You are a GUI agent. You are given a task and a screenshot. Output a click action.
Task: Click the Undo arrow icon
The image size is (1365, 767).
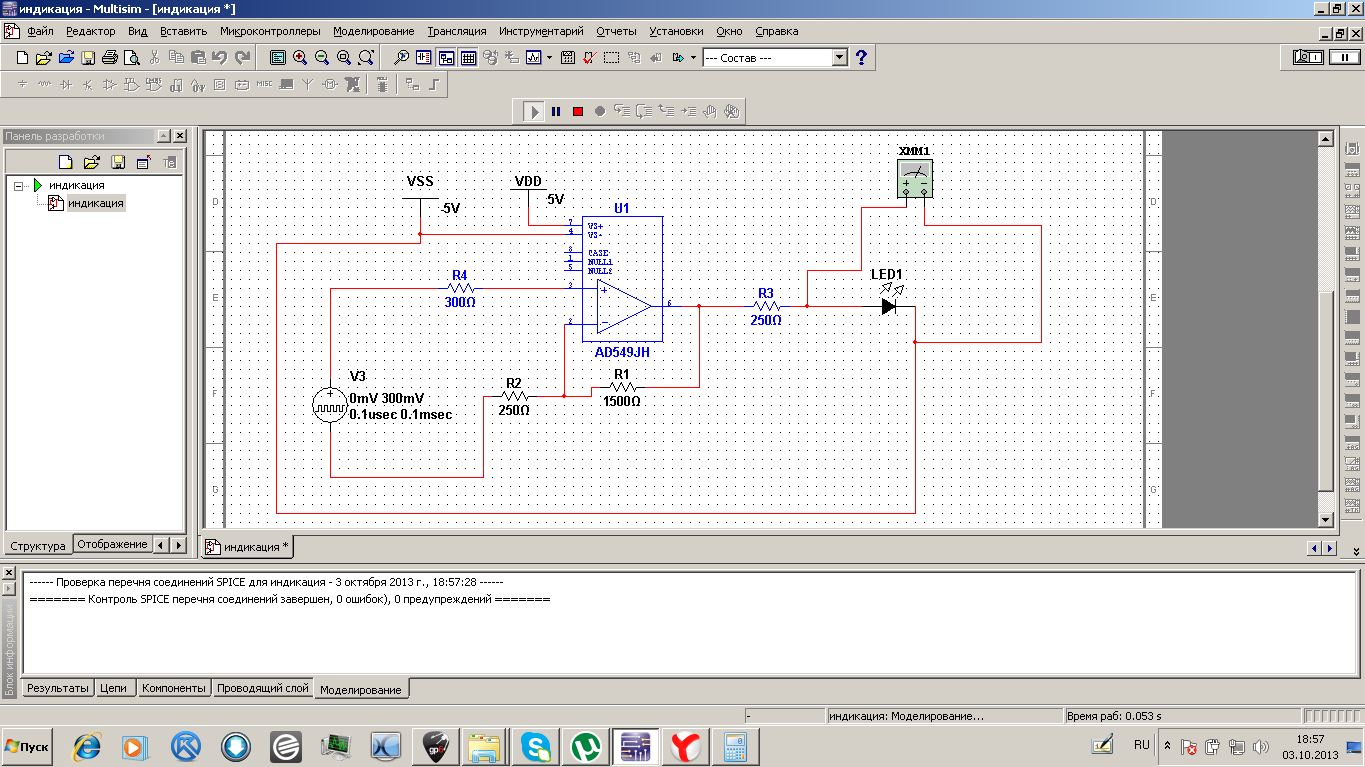[220, 58]
